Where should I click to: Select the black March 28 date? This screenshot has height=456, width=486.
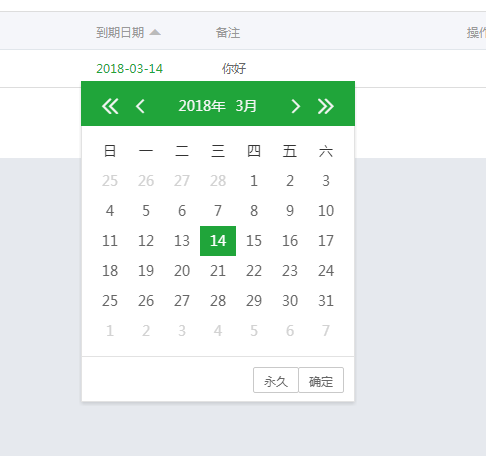[x=218, y=301]
